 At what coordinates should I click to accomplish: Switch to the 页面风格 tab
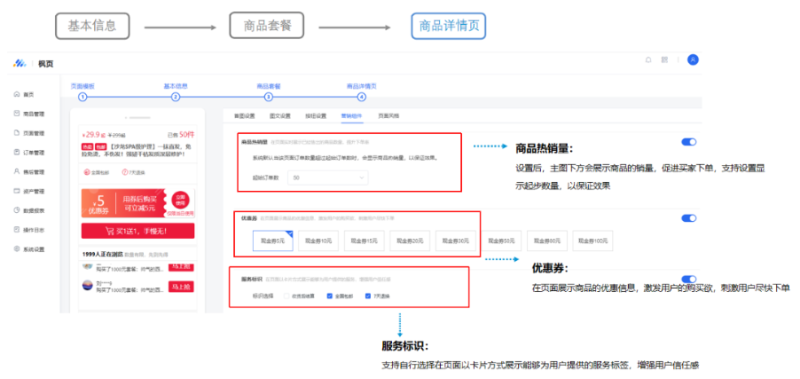[389, 116]
